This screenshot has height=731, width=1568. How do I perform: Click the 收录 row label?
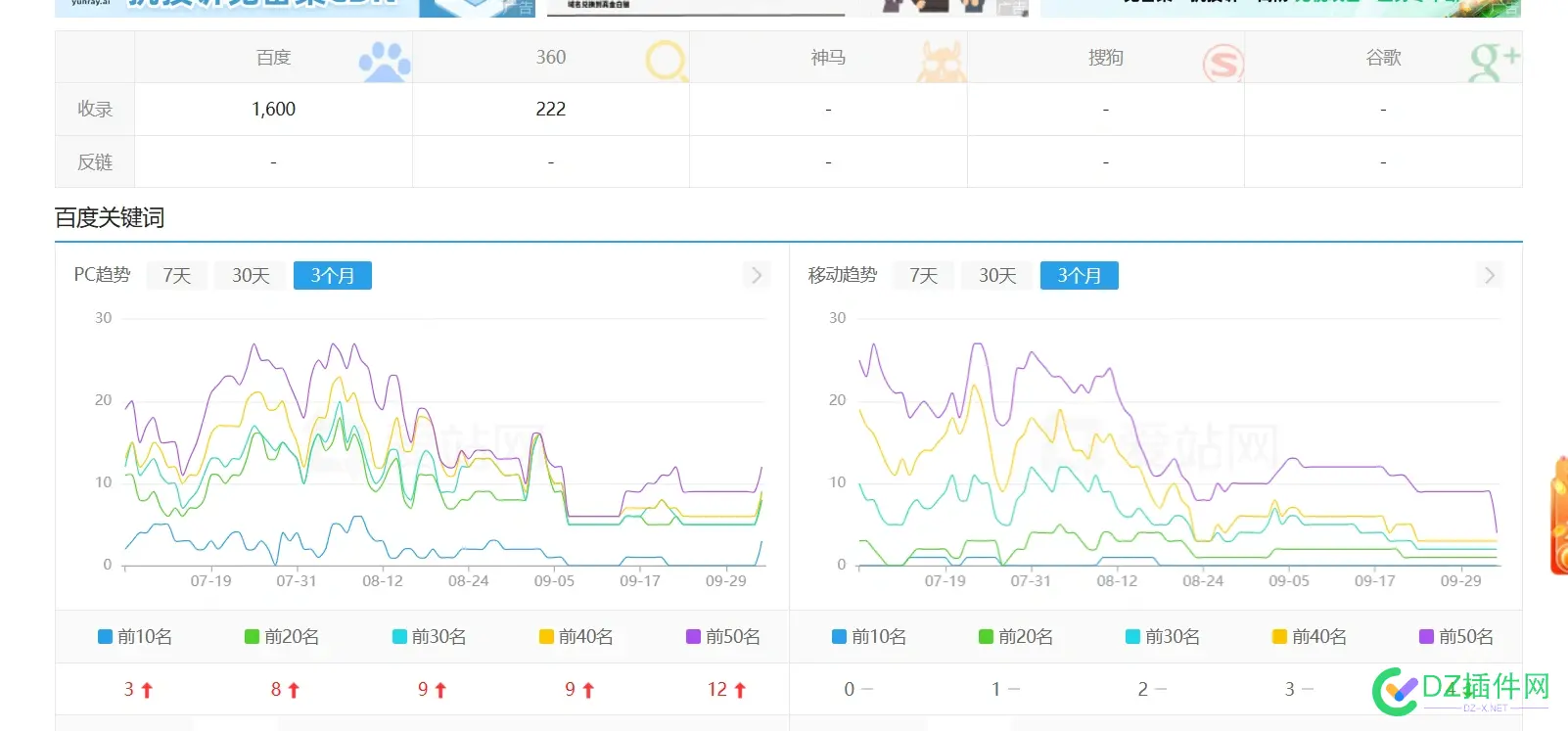[95, 110]
